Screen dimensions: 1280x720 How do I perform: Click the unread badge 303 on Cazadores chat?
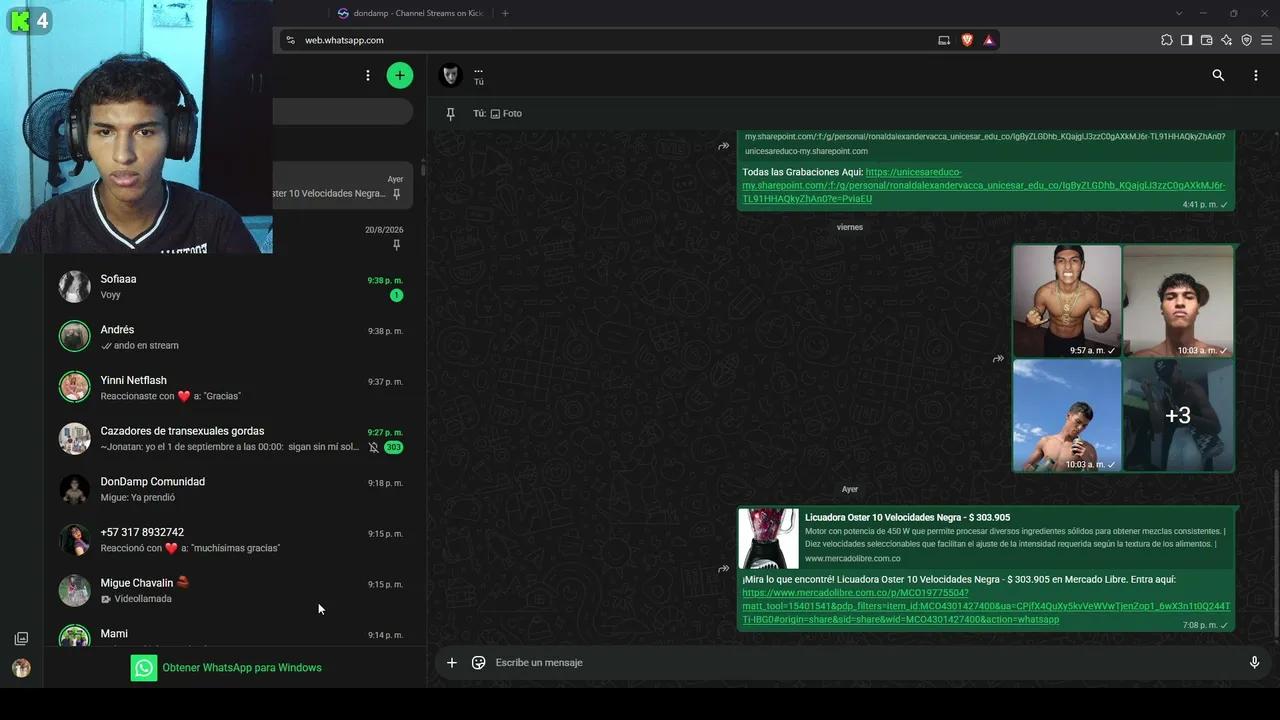(x=394, y=447)
